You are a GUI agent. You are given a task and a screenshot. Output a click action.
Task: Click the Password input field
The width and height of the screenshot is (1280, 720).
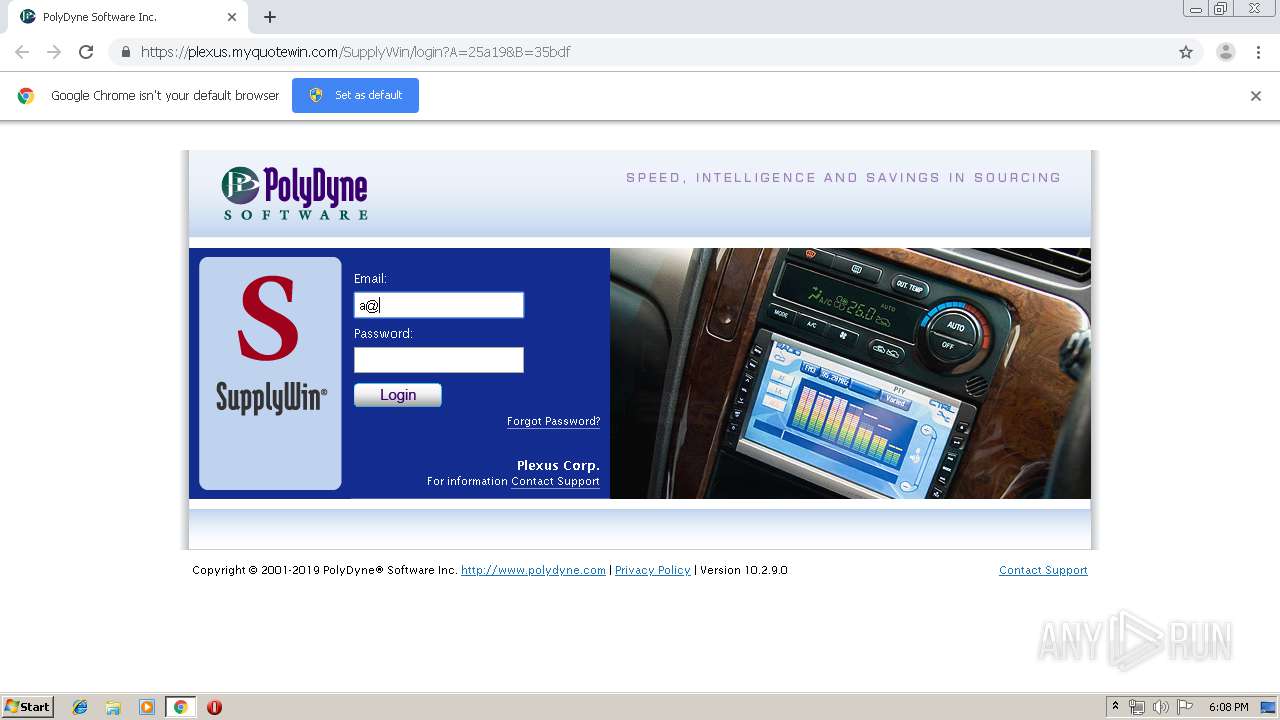click(x=439, y=360)
